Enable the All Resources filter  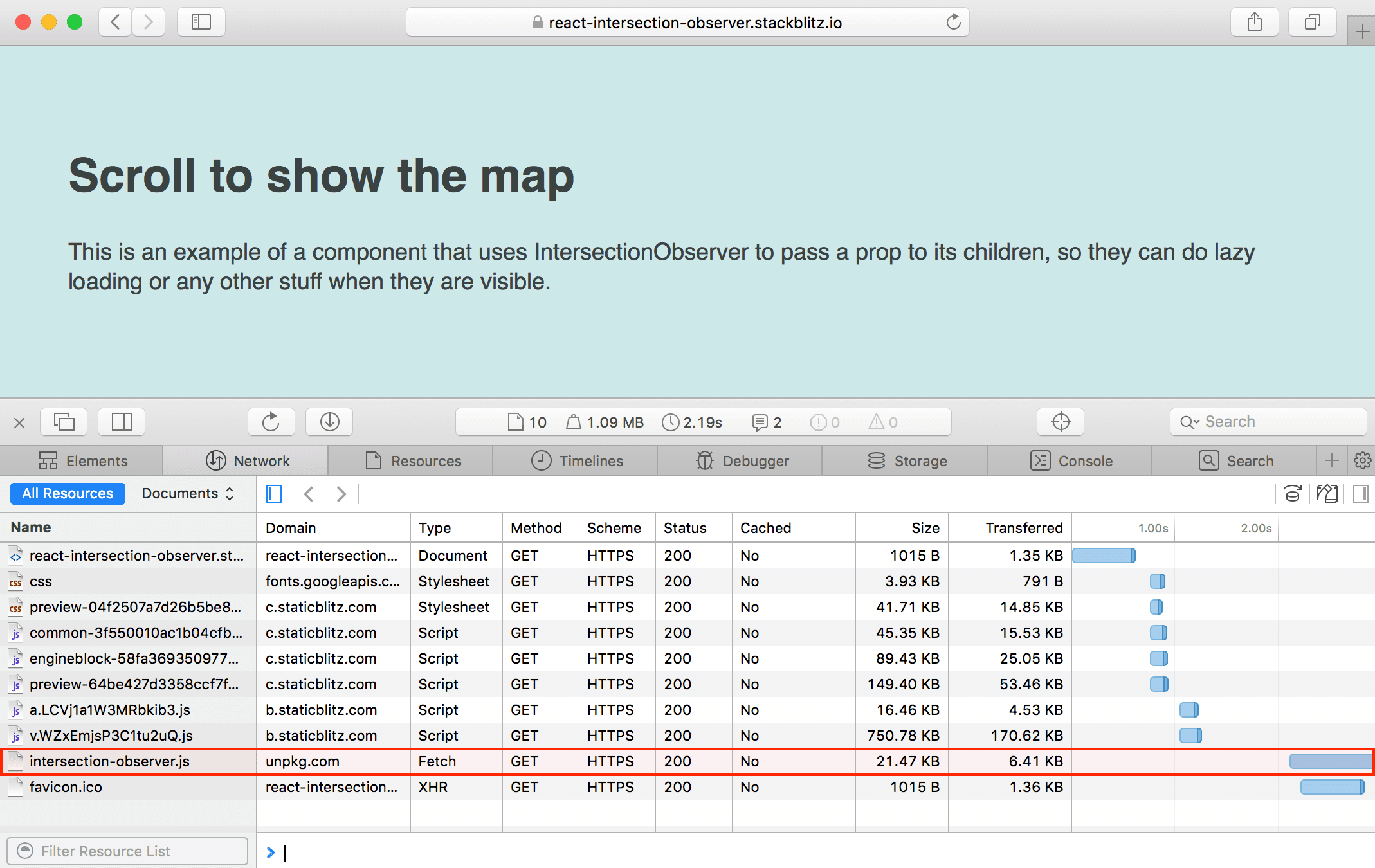pyautogui.click(x=67, y=493)
